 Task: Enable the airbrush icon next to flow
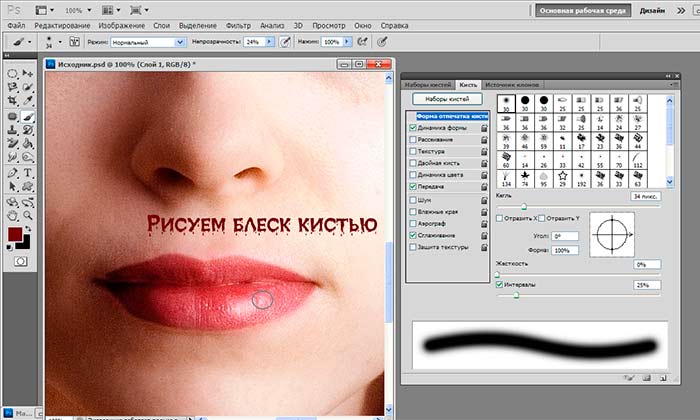[362, 42]
